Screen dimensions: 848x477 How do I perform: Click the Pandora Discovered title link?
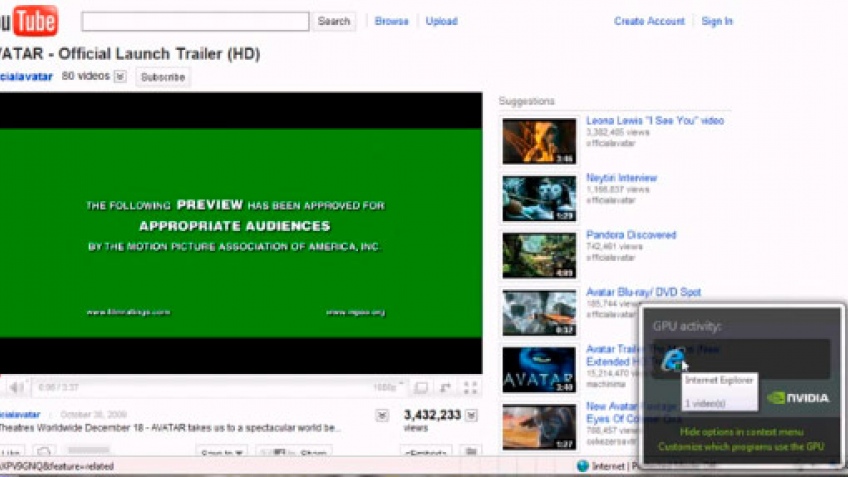point(631,235)
